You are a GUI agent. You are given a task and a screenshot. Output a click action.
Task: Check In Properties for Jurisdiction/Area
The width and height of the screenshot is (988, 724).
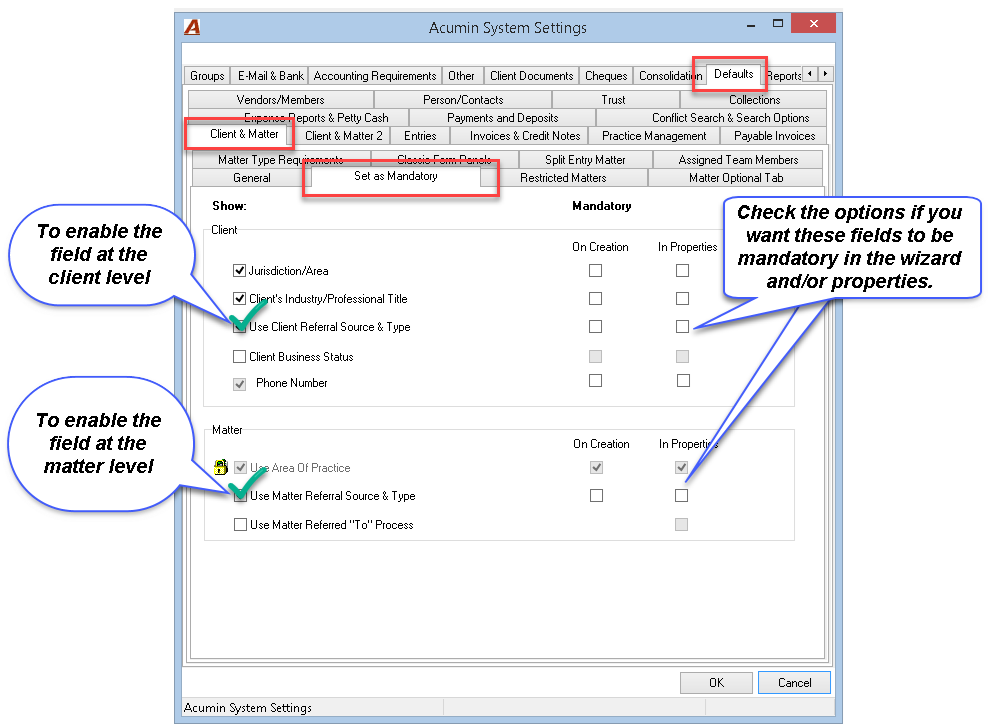[682, 270]
